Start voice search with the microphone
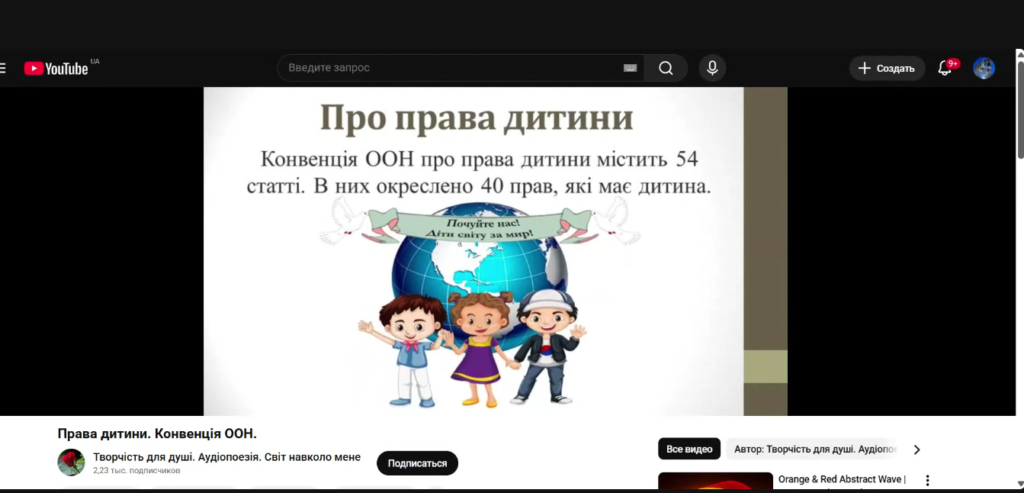Screen dimensions: 1024x493 (x=712, y=68)
